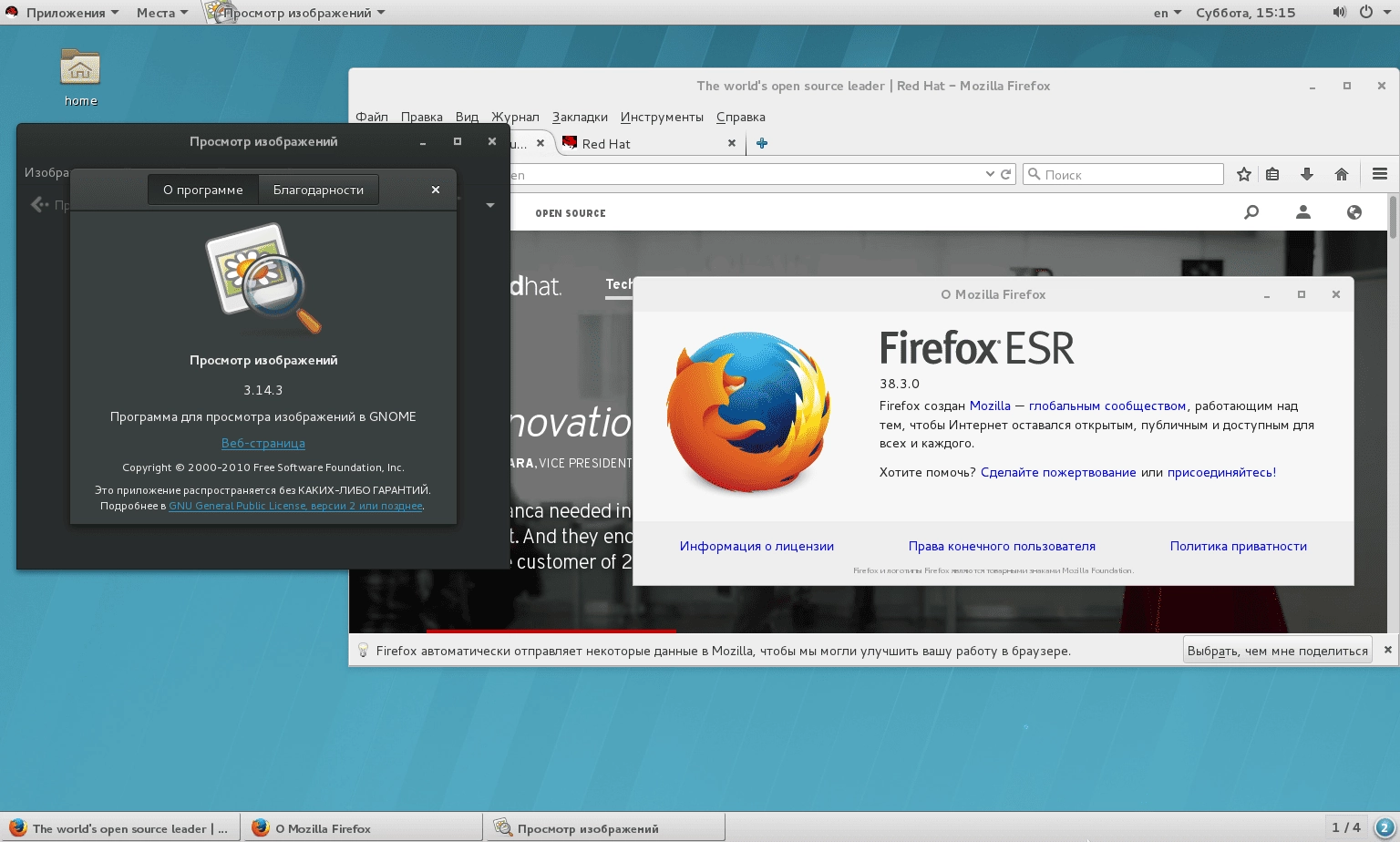Click the Firefox page vertical scrollbar
This screenshot has height=842, width=1400.
pyautogui.click(x=1393, y=217)
